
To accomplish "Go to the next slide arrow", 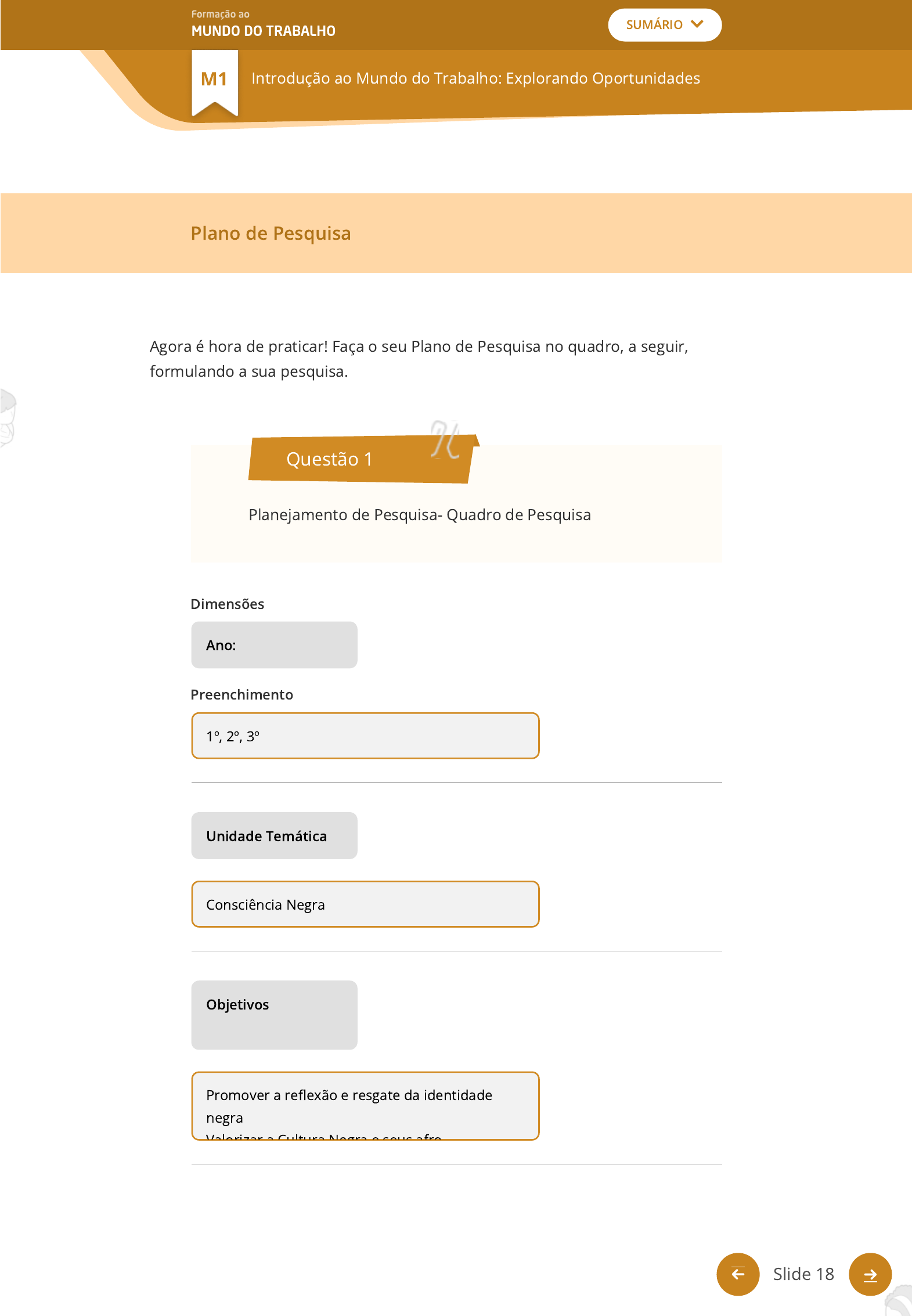I will click(870, 1274).
